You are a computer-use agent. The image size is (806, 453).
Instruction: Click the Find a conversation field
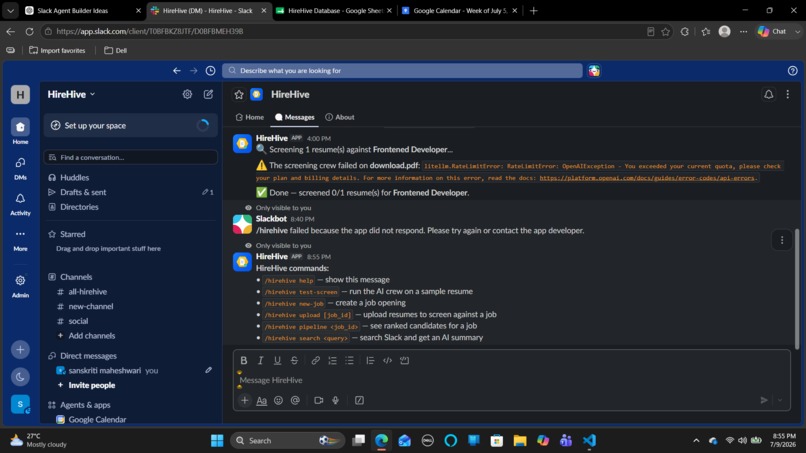click(x=131, y=157)
